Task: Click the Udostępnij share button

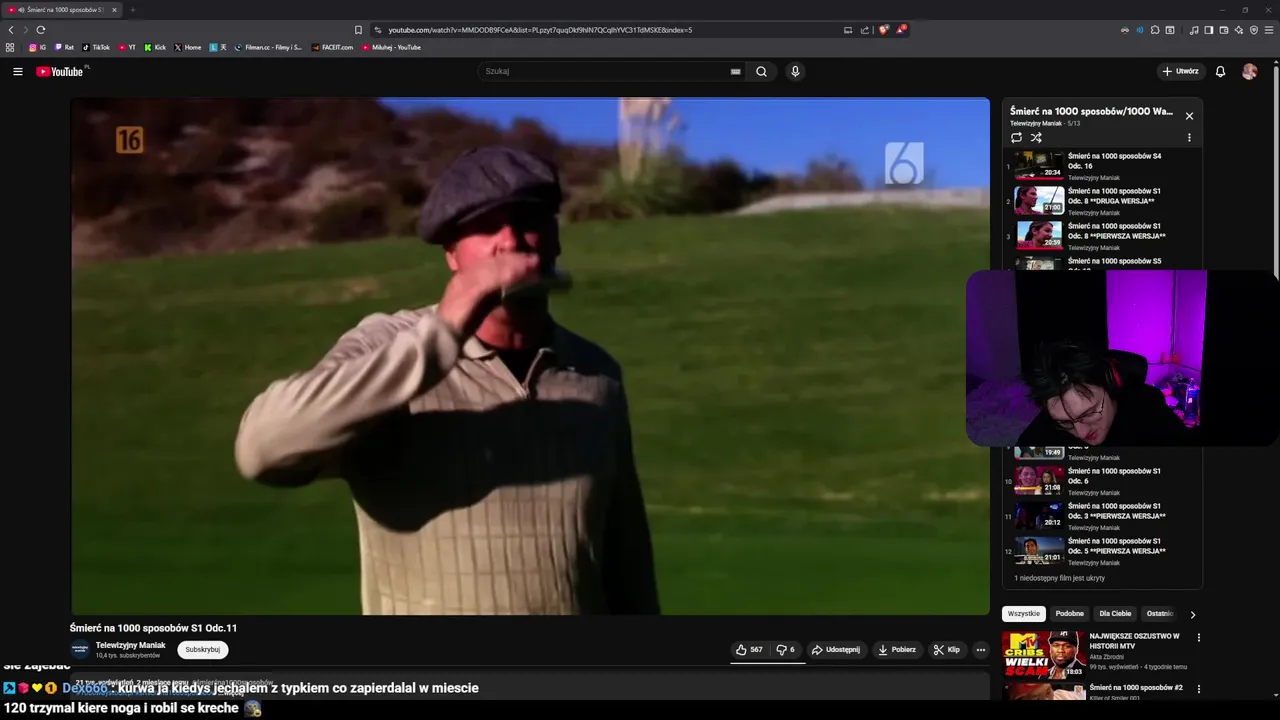Action: click(x=835, y=649)
